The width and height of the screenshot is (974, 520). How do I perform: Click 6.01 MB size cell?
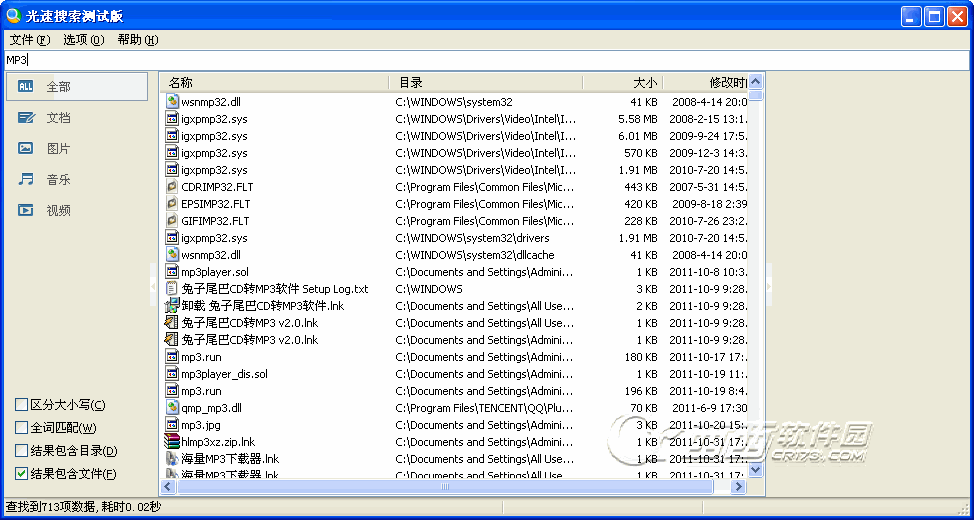pos(638,136)
